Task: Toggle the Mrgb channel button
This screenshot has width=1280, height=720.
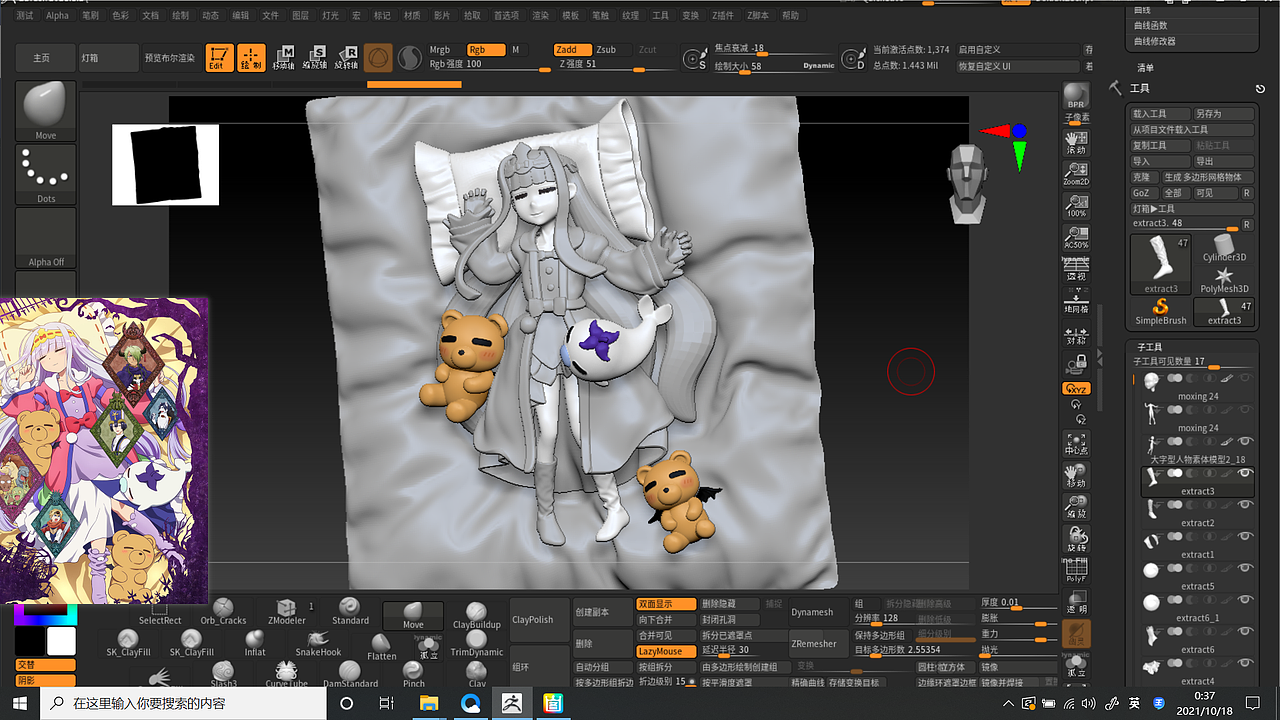Action: coord(440,50)
